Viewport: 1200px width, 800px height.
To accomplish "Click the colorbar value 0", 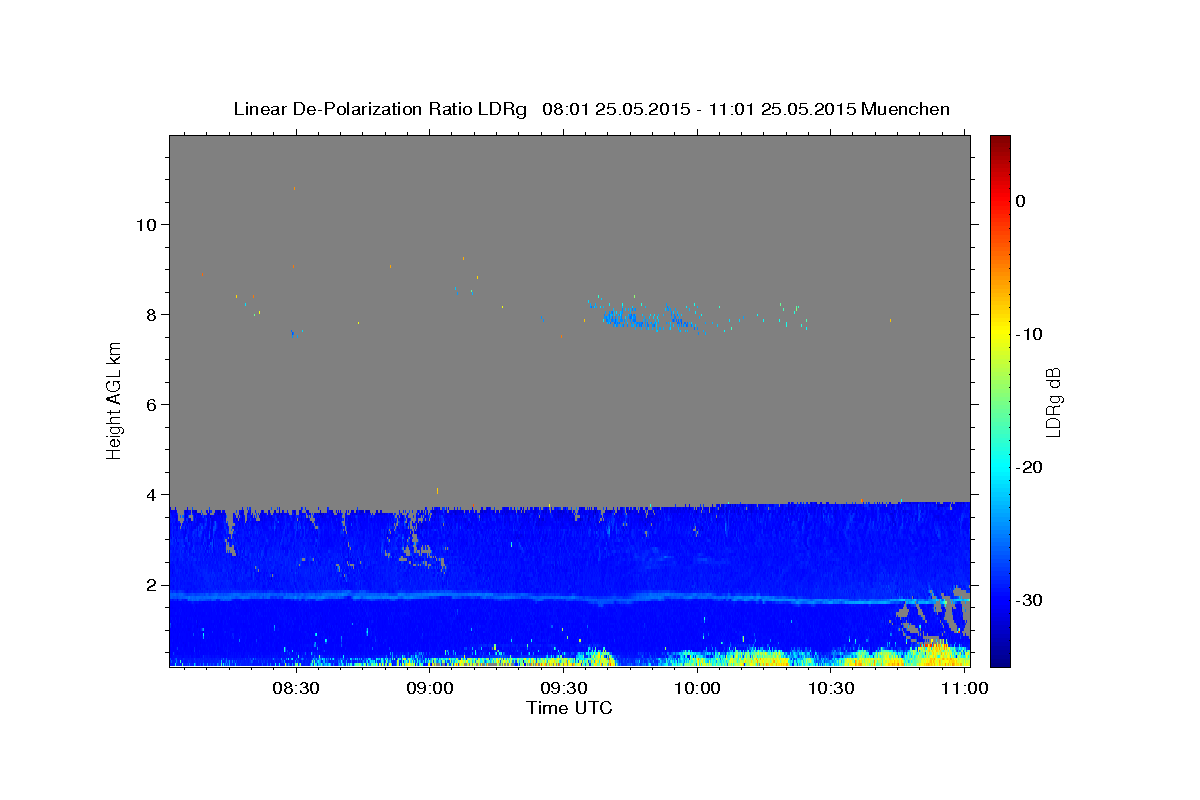I will (1021, 201).
